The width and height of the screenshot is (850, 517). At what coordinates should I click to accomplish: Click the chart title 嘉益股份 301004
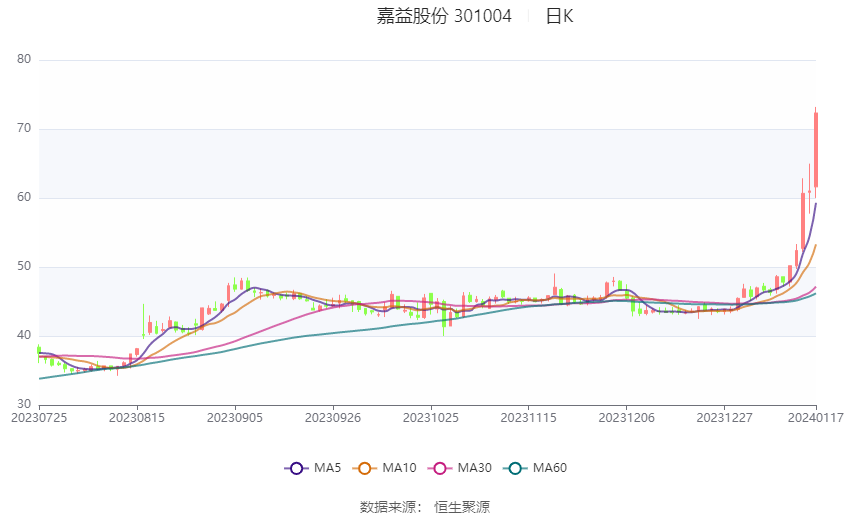(x=444, y=16)
